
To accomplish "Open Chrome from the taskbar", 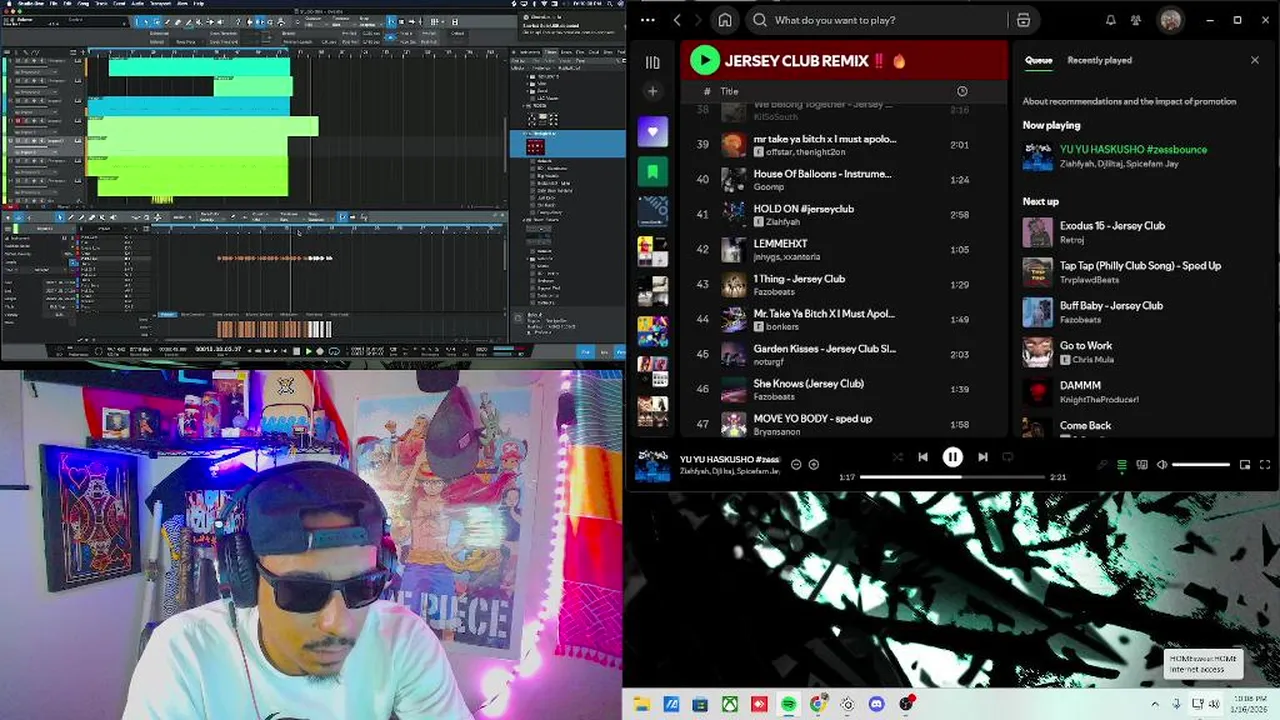I will tap(818, 704).
